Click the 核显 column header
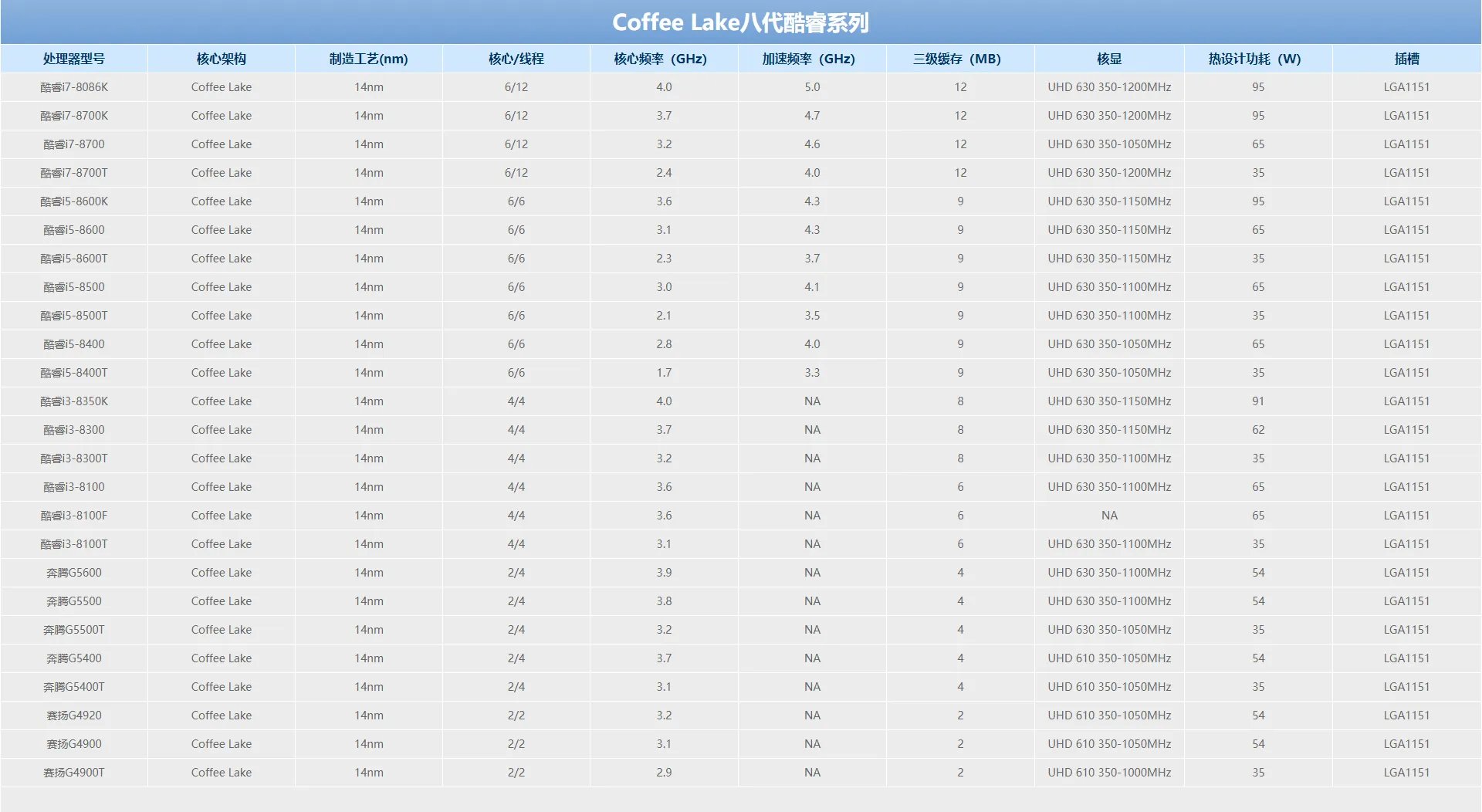This screenshot has height=812, width=1482. pos(1109,59)
